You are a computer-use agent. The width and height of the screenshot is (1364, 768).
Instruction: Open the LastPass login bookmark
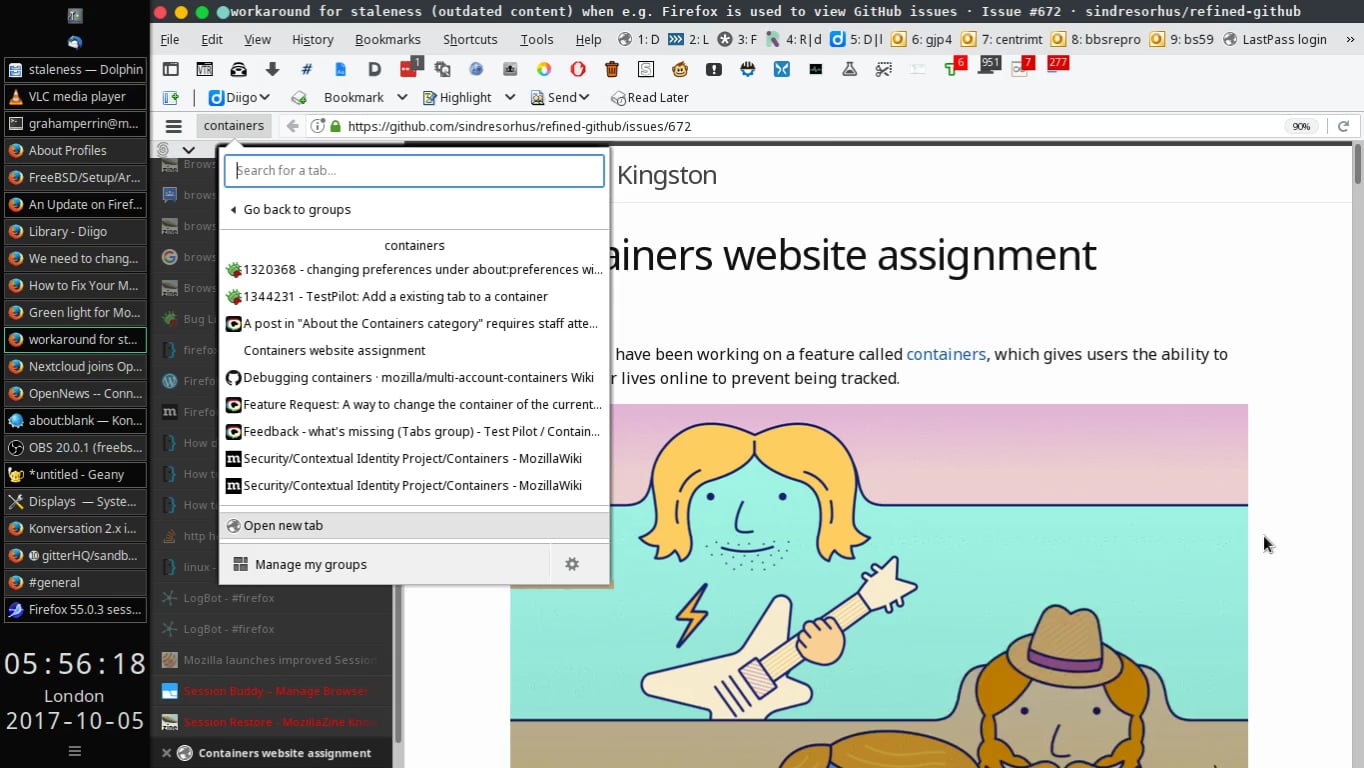click(x=1275, y=39)
